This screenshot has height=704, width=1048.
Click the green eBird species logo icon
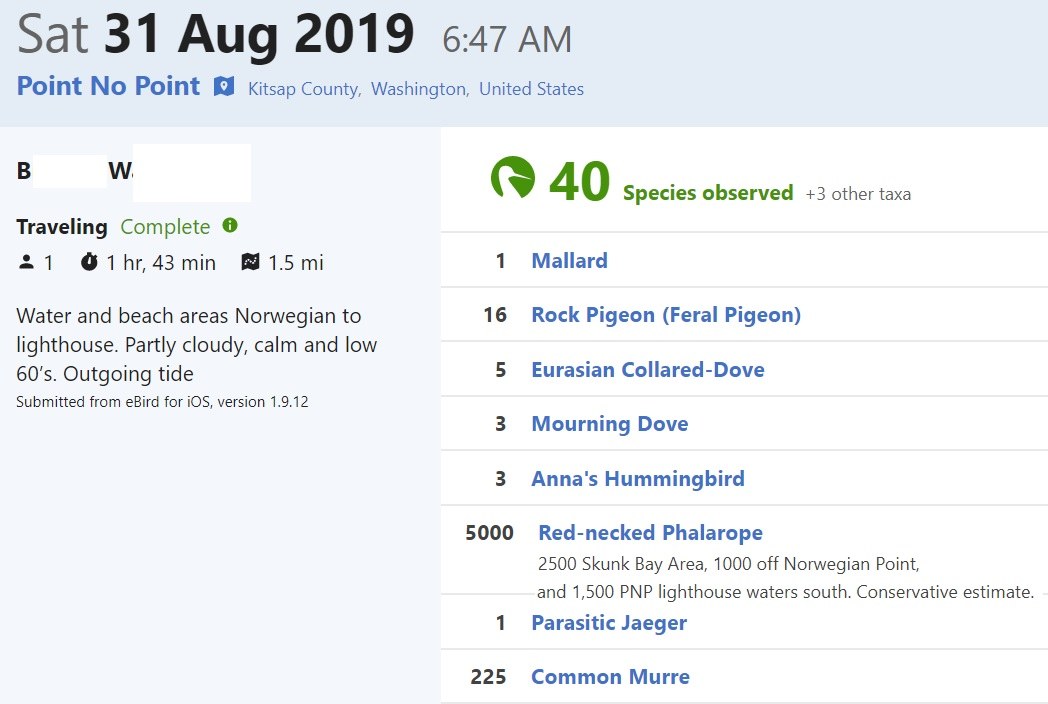click(512, 179)
